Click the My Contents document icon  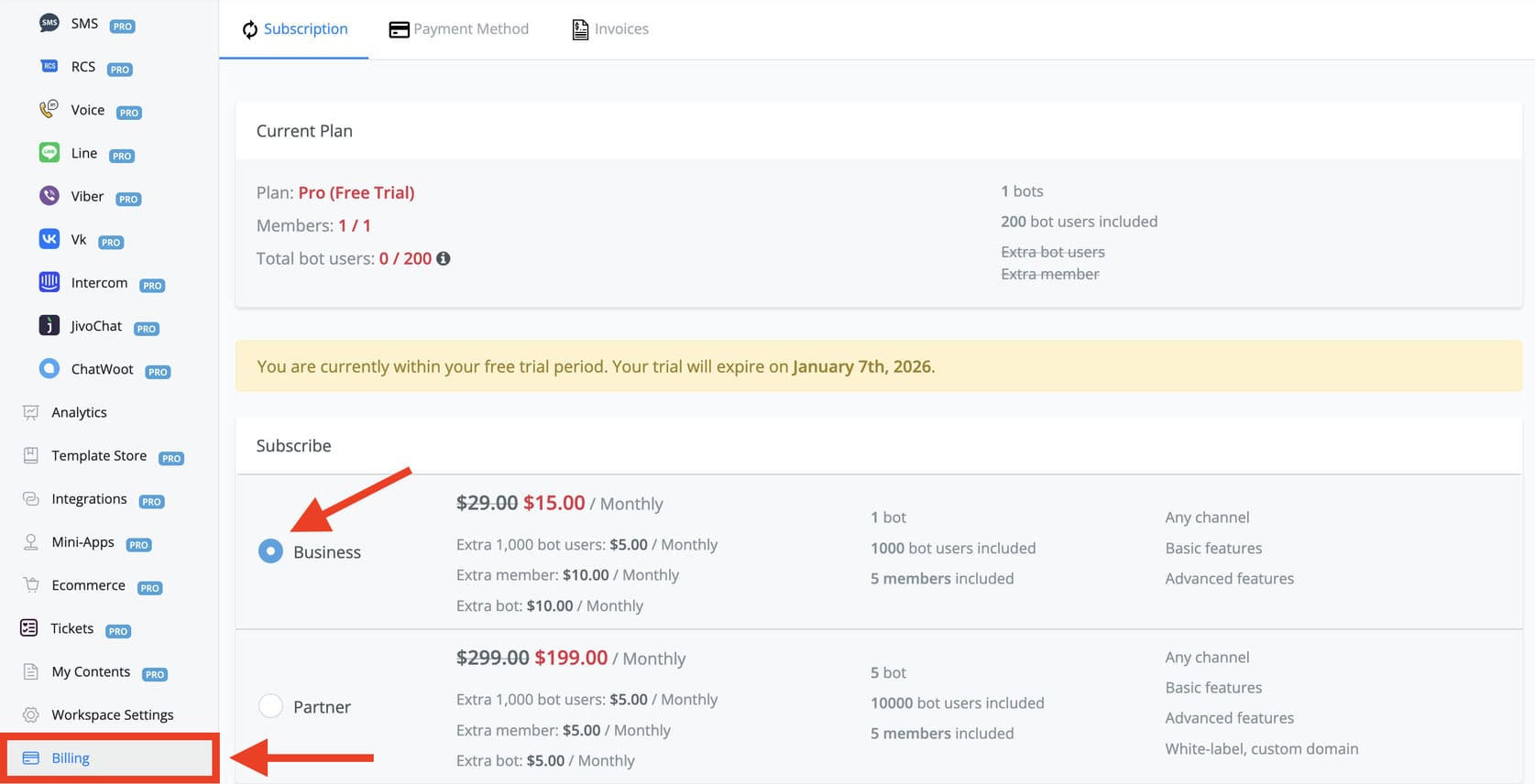[30, 671]
